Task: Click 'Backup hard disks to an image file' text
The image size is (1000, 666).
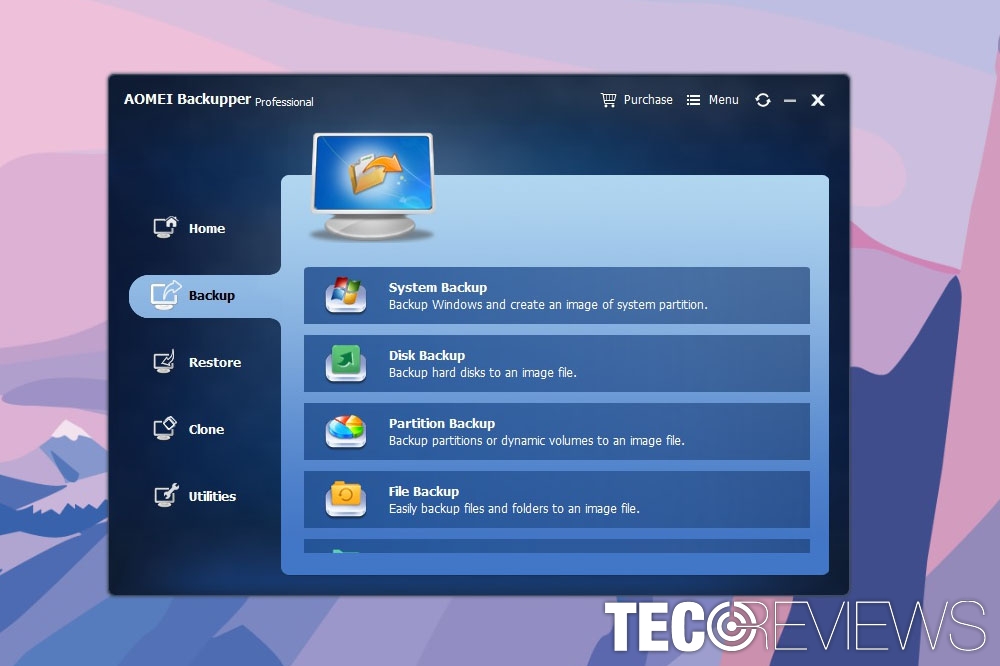Action: coord(482,373)
